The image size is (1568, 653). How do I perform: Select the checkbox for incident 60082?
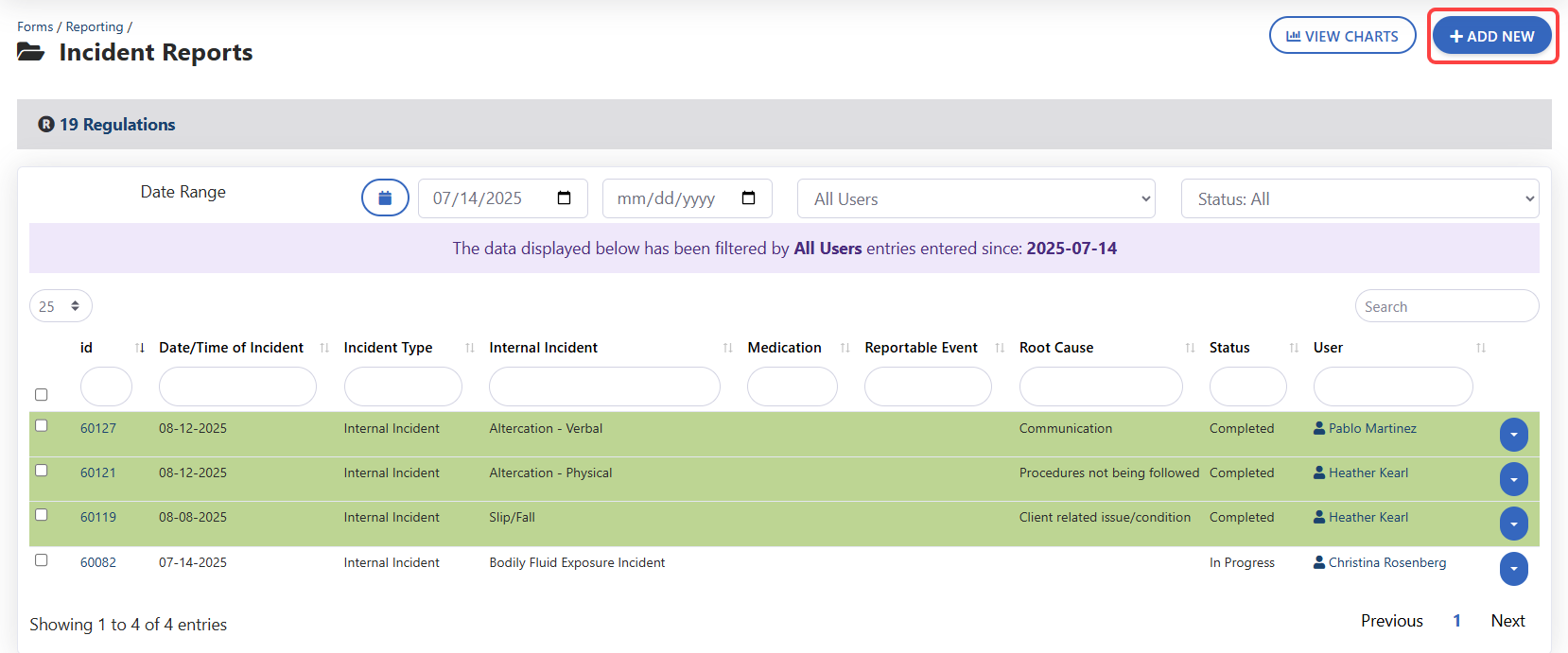click(42, 560)
